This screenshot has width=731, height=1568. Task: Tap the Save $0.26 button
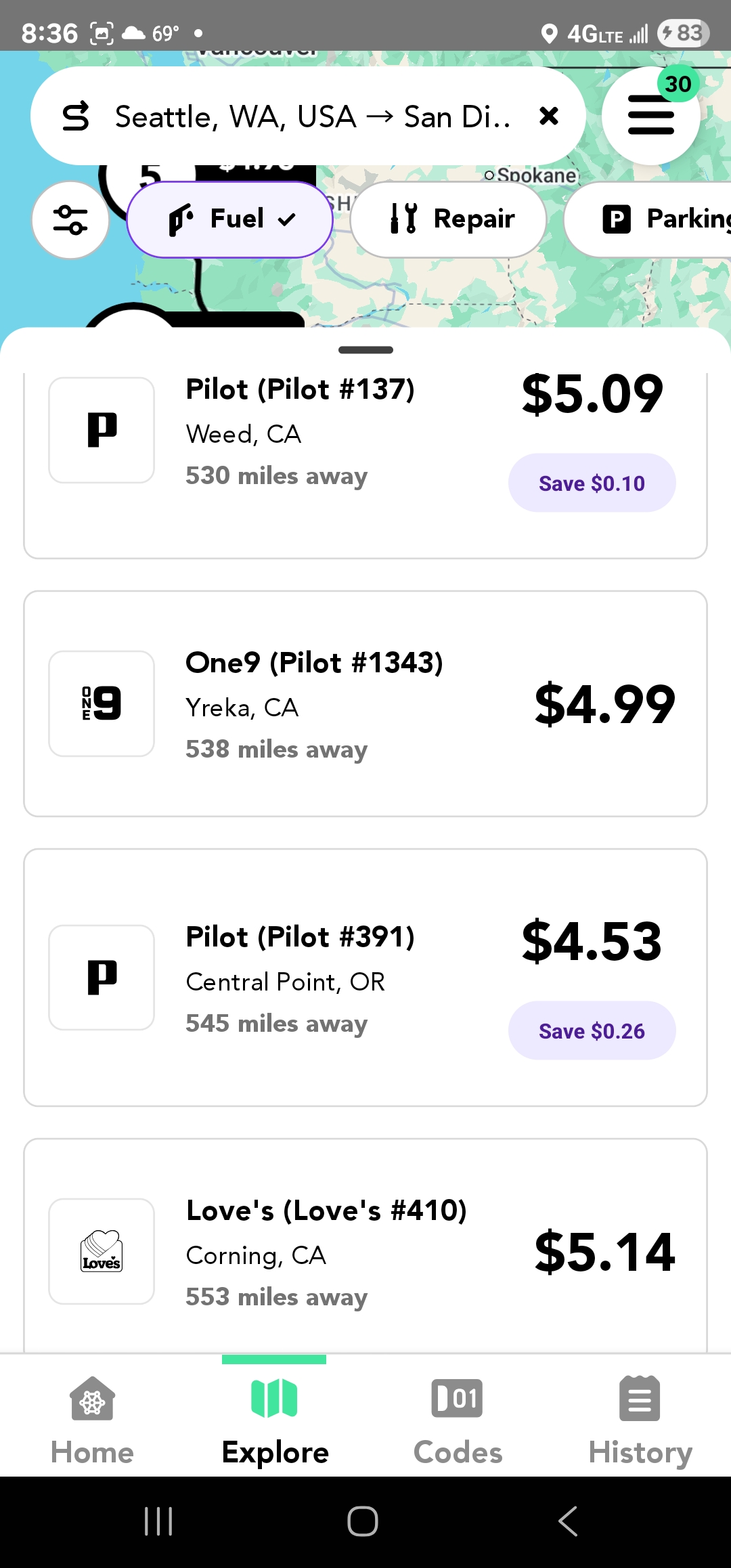pyautogui.click(x=592, y=1030)
